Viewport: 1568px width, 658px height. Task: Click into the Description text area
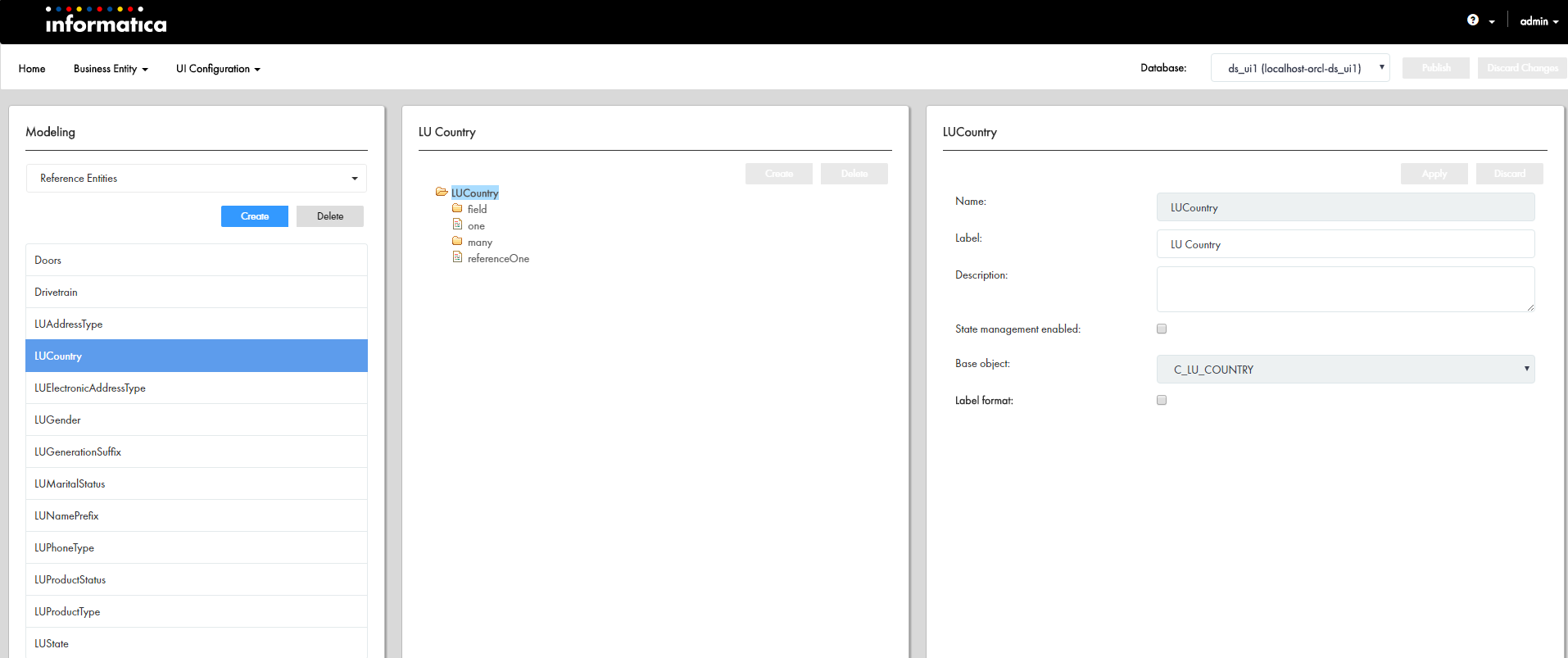1345,289
